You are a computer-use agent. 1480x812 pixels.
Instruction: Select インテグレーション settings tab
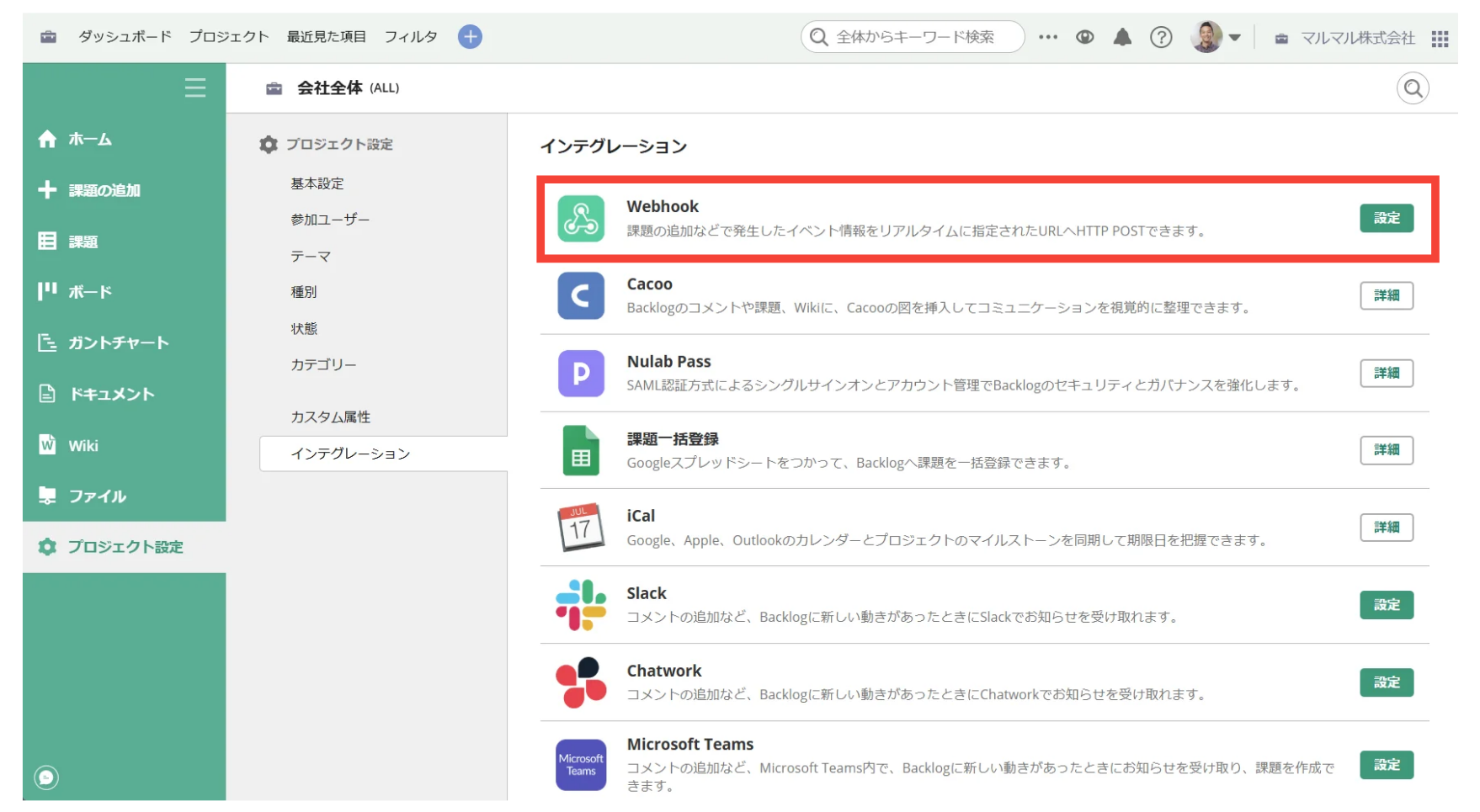383,454
